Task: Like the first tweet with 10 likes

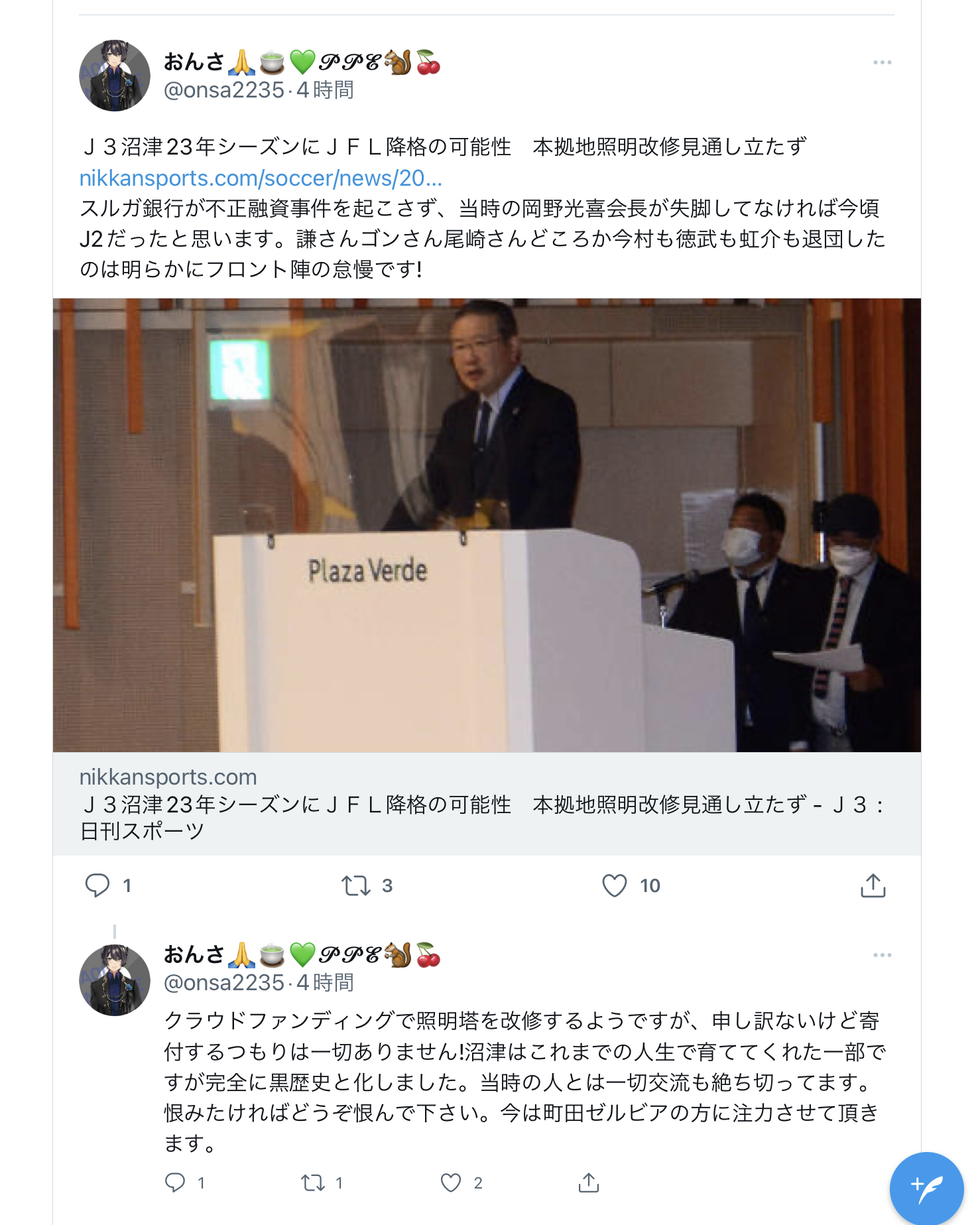Action: coord(615,885)
